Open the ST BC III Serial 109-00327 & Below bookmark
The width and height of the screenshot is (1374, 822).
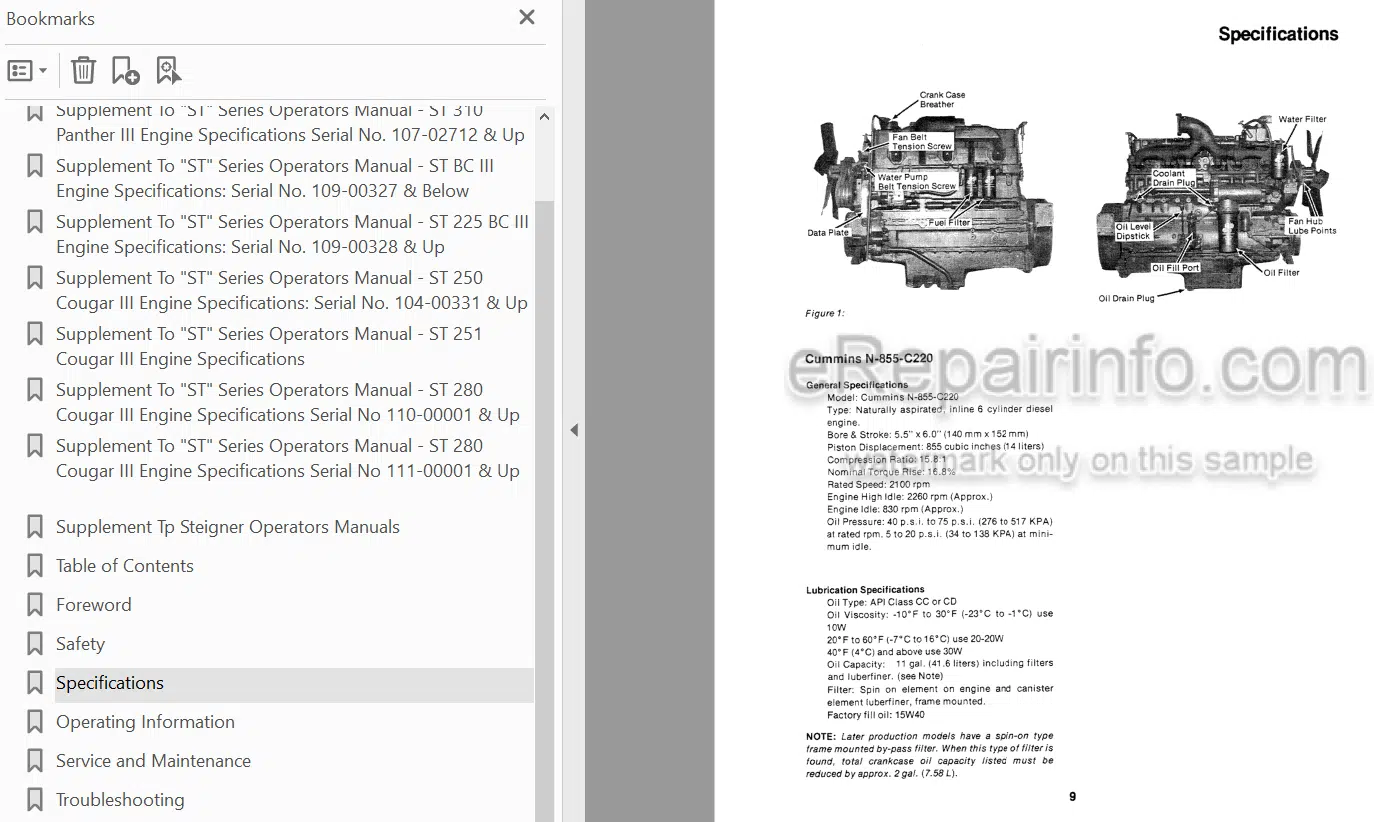[x=275, y=178]
